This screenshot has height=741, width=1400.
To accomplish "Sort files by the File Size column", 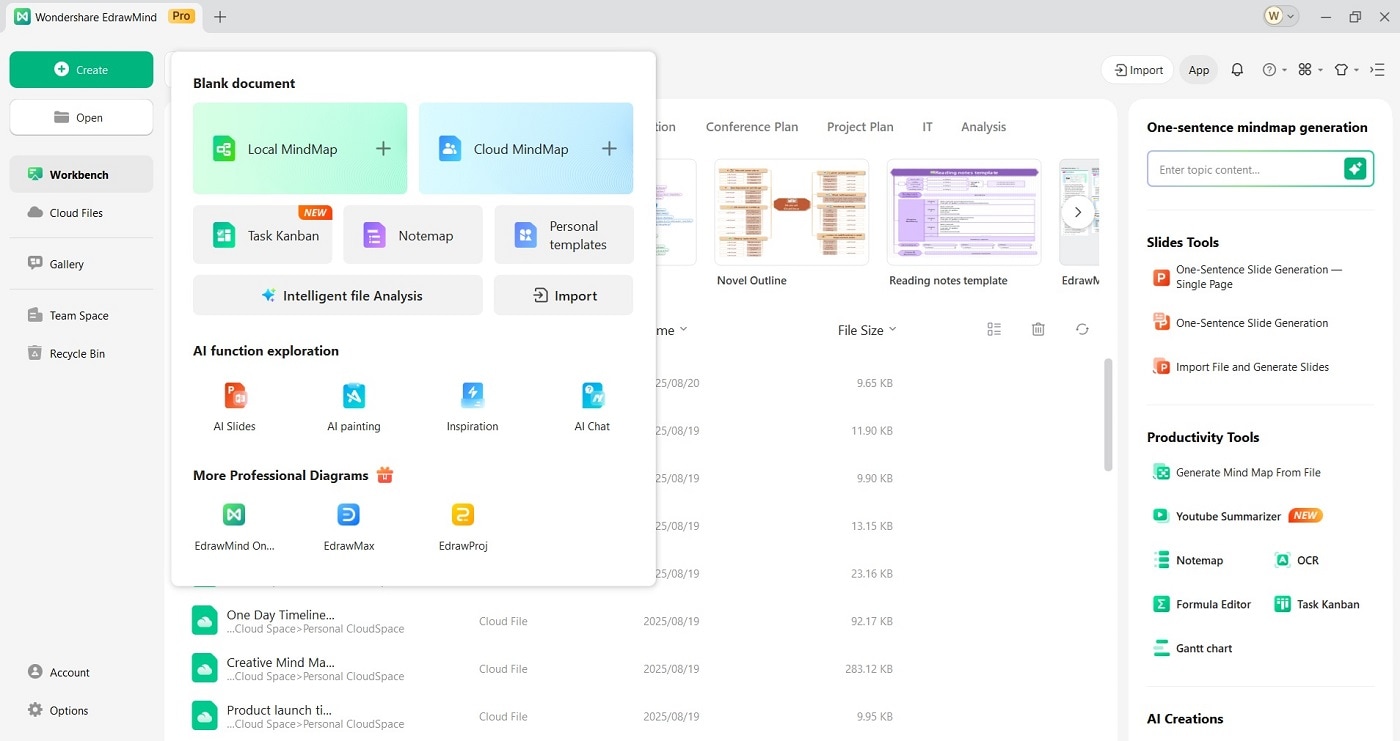I will [866, 330].
